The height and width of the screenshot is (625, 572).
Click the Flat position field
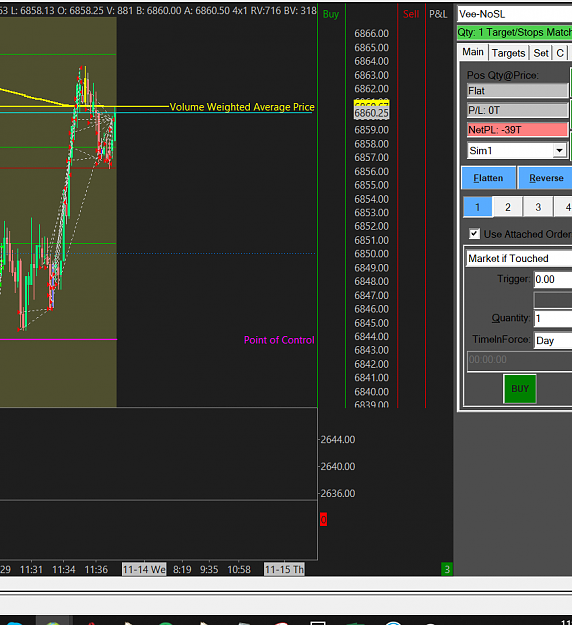pos(517,91)
